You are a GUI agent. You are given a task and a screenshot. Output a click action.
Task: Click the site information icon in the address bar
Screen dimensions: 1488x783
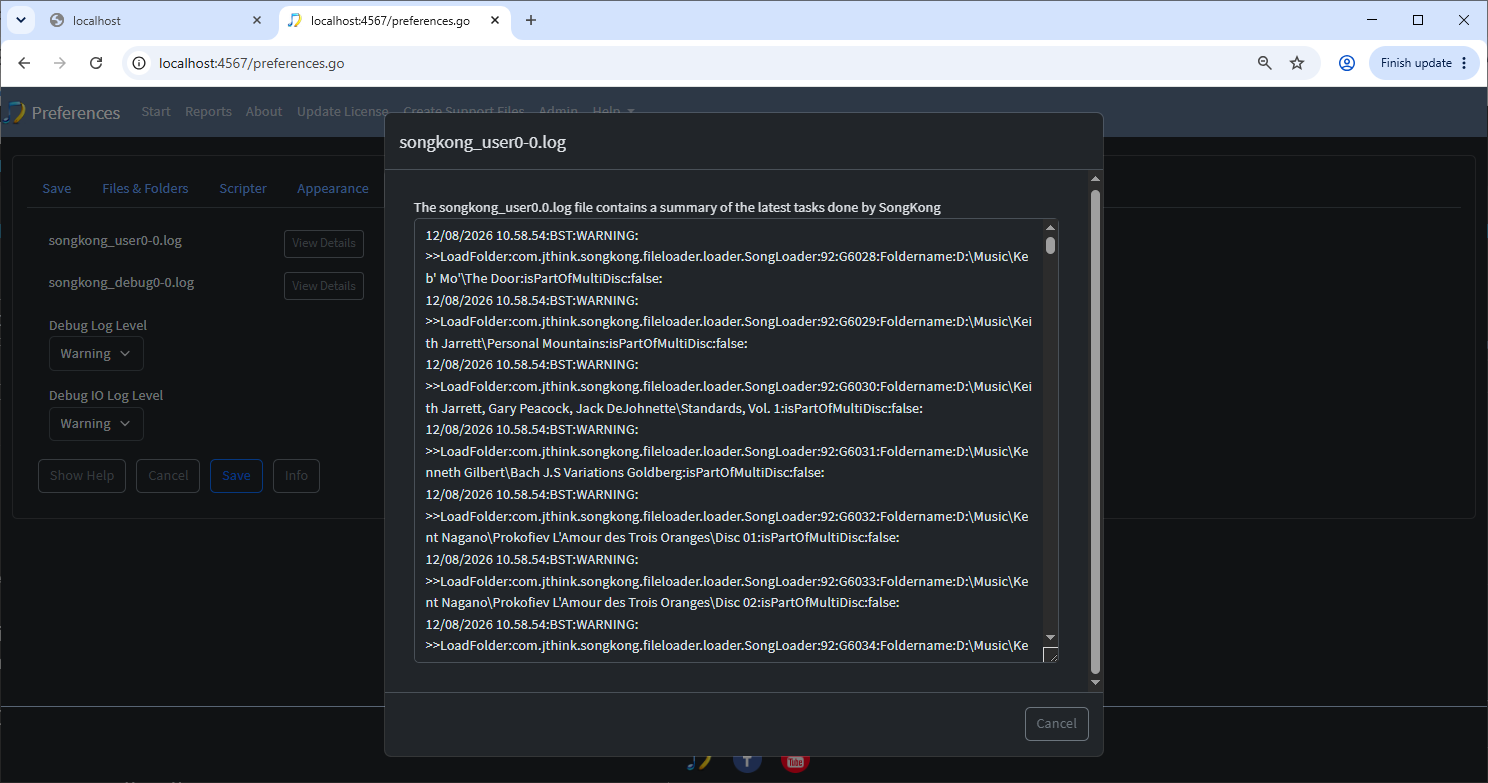pyautogui.click(x=140, y=63)
